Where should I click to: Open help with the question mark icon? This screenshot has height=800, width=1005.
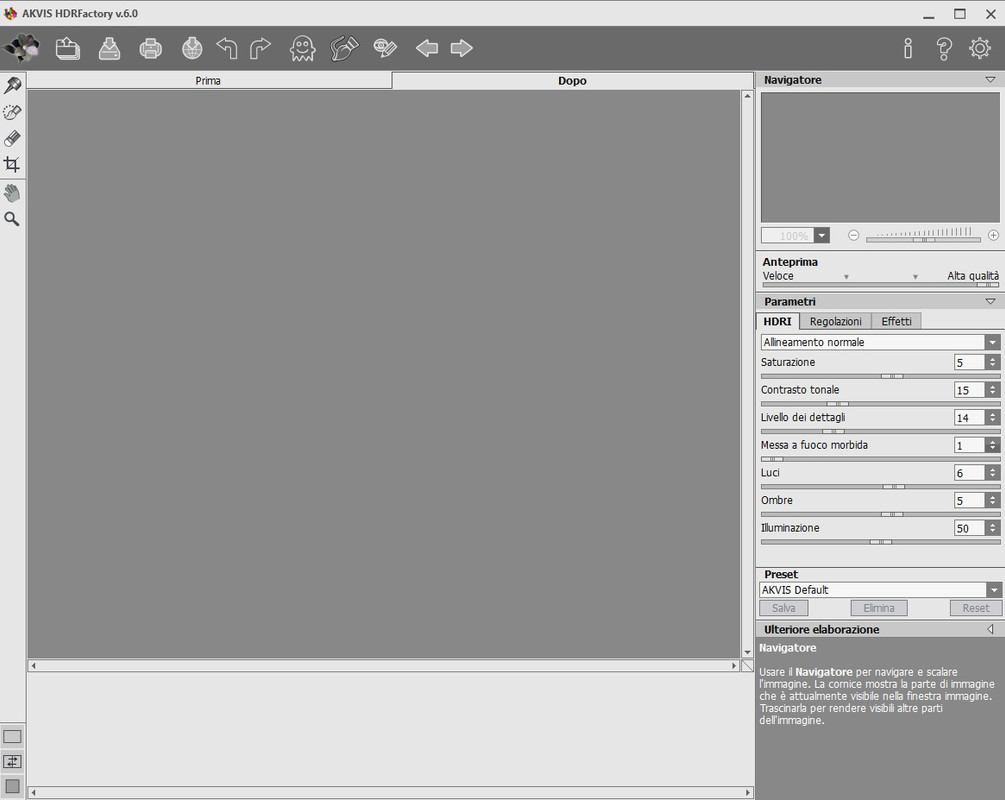(x=943, y=48)
